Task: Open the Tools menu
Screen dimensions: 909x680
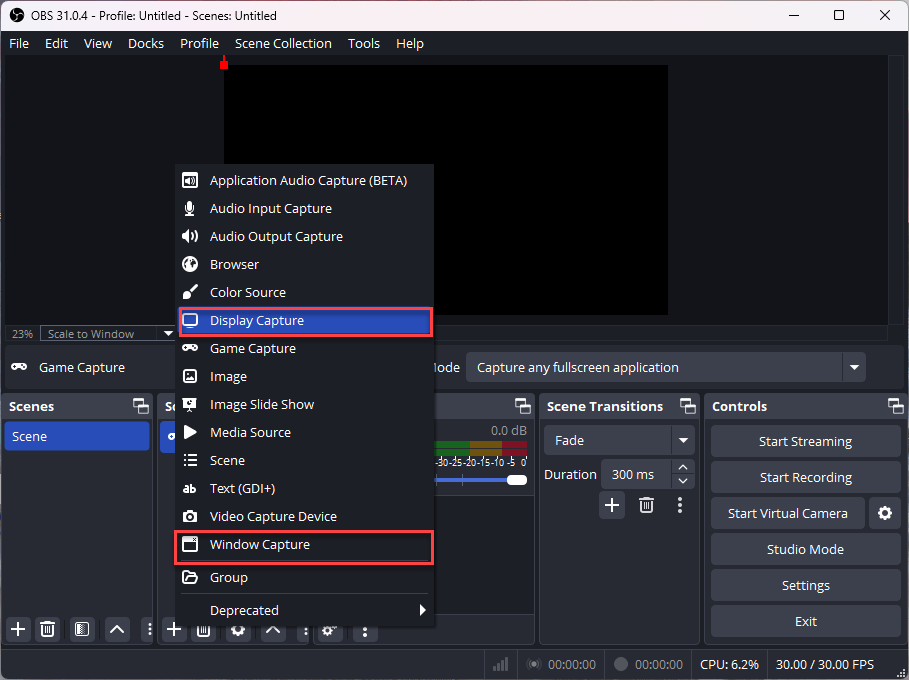Action: [x=363, y=43]
